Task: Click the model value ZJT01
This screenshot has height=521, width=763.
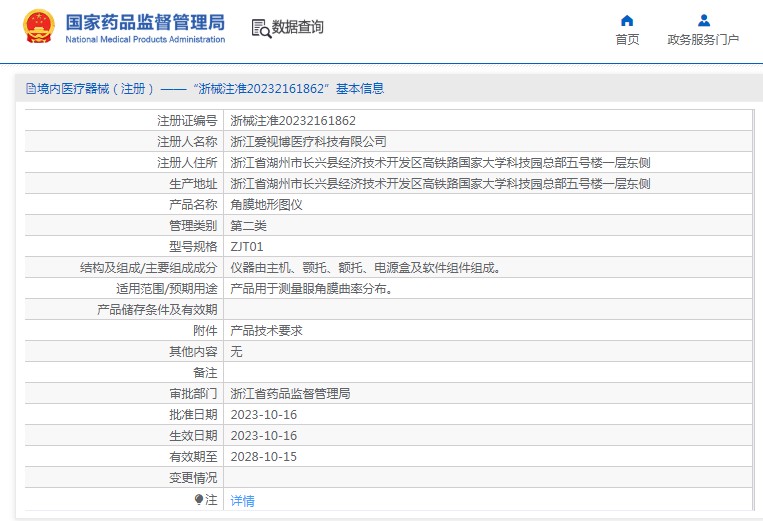Action: click(x=247, y=246)
